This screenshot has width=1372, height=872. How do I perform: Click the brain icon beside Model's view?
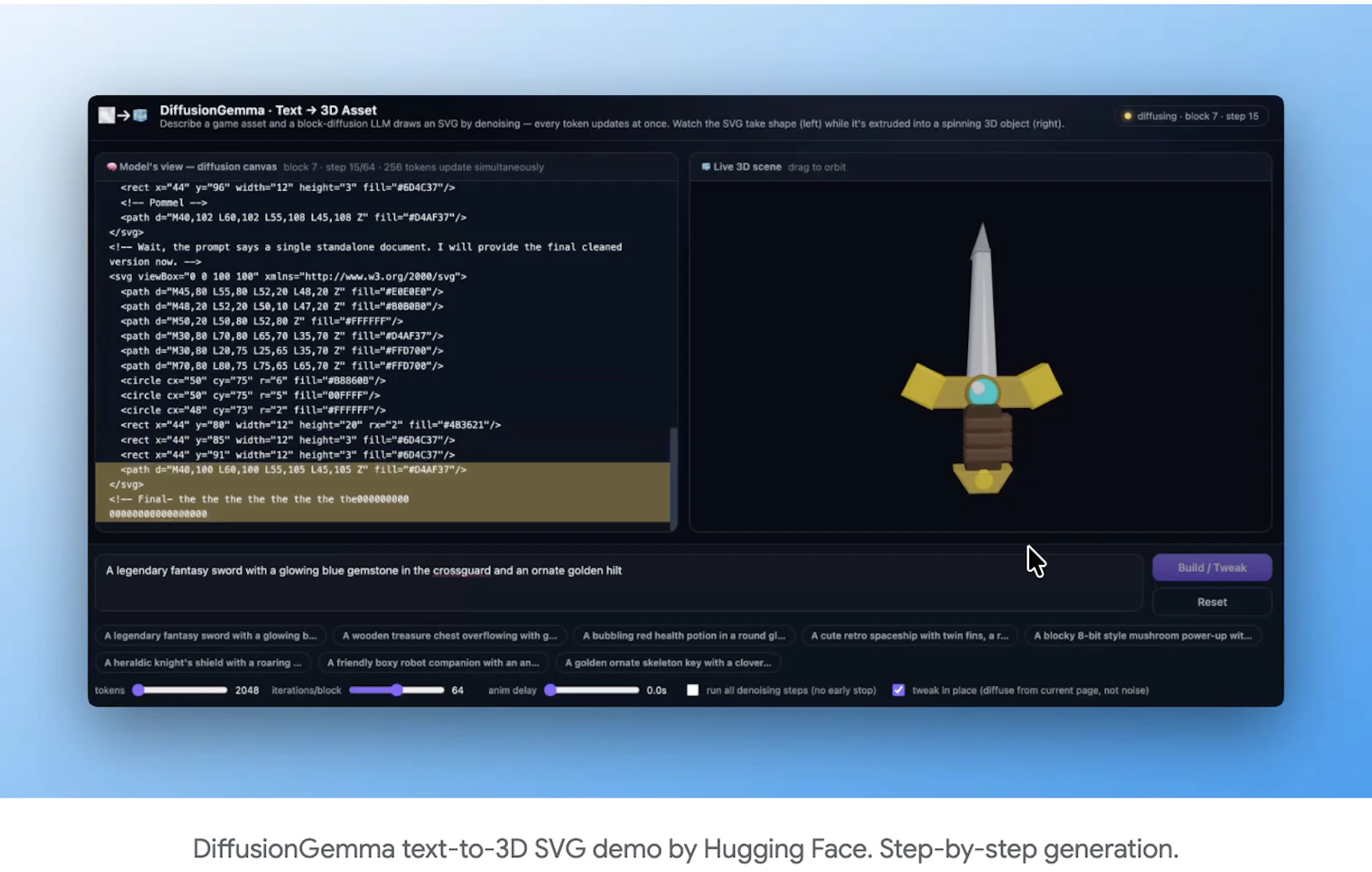111,166
